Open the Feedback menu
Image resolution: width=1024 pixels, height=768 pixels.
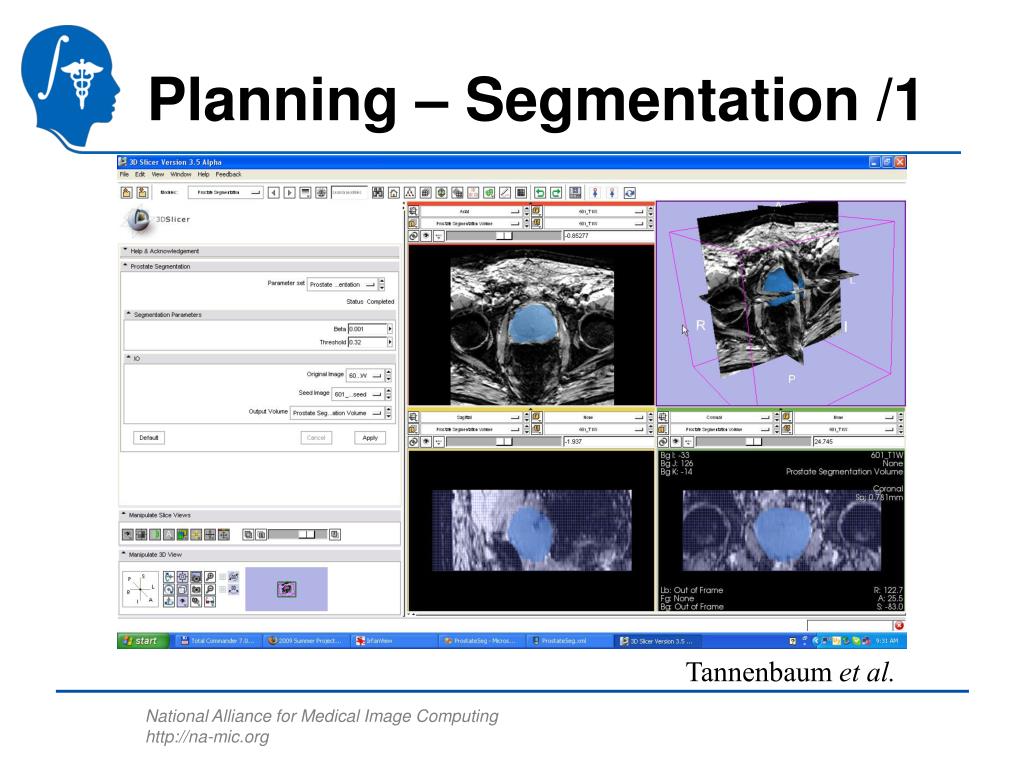point(228,174)
